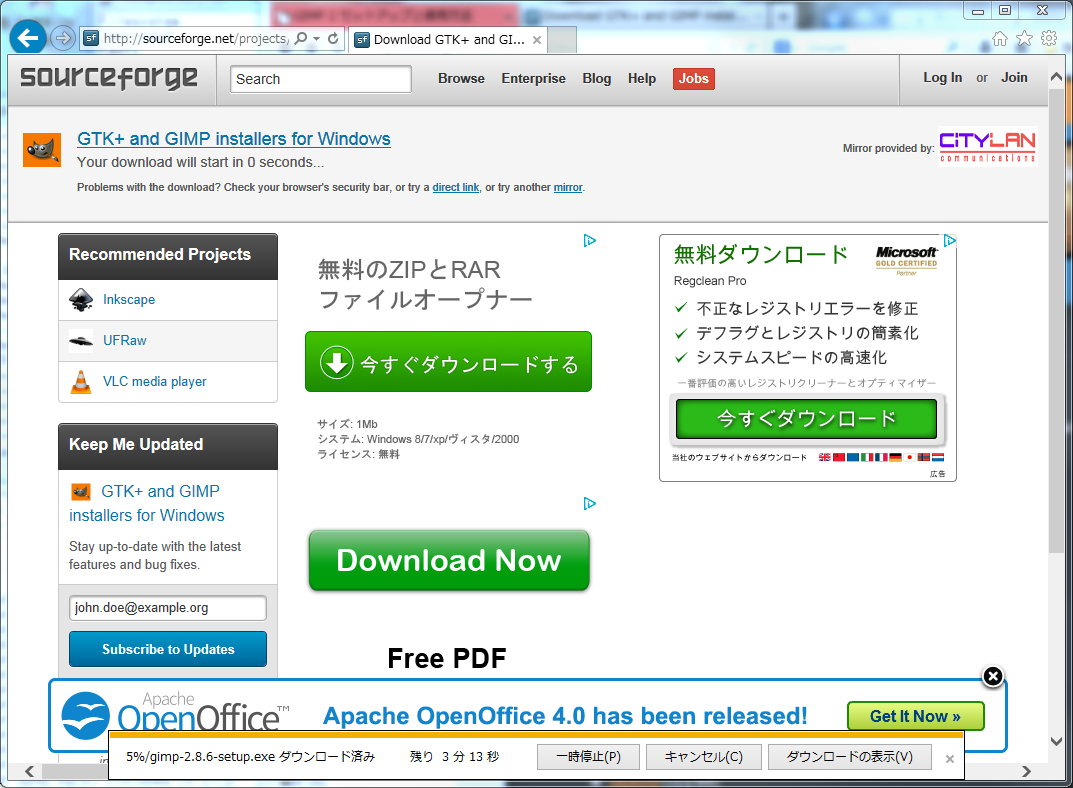Dismiss the download notification bar
The height and width of the screenshot is (788, 1073).
950,759
